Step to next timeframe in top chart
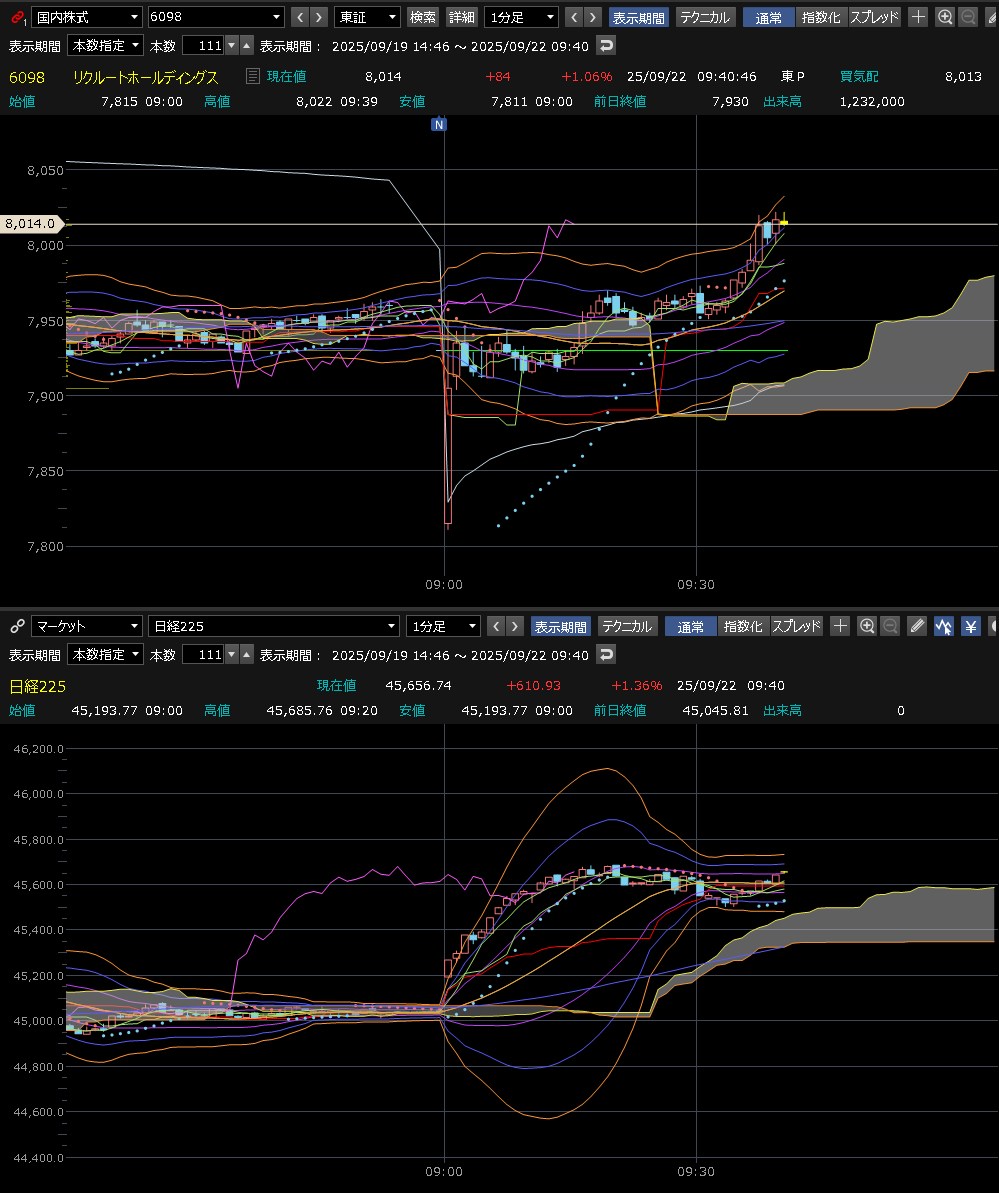The image size is (999, 1193). 593,17
